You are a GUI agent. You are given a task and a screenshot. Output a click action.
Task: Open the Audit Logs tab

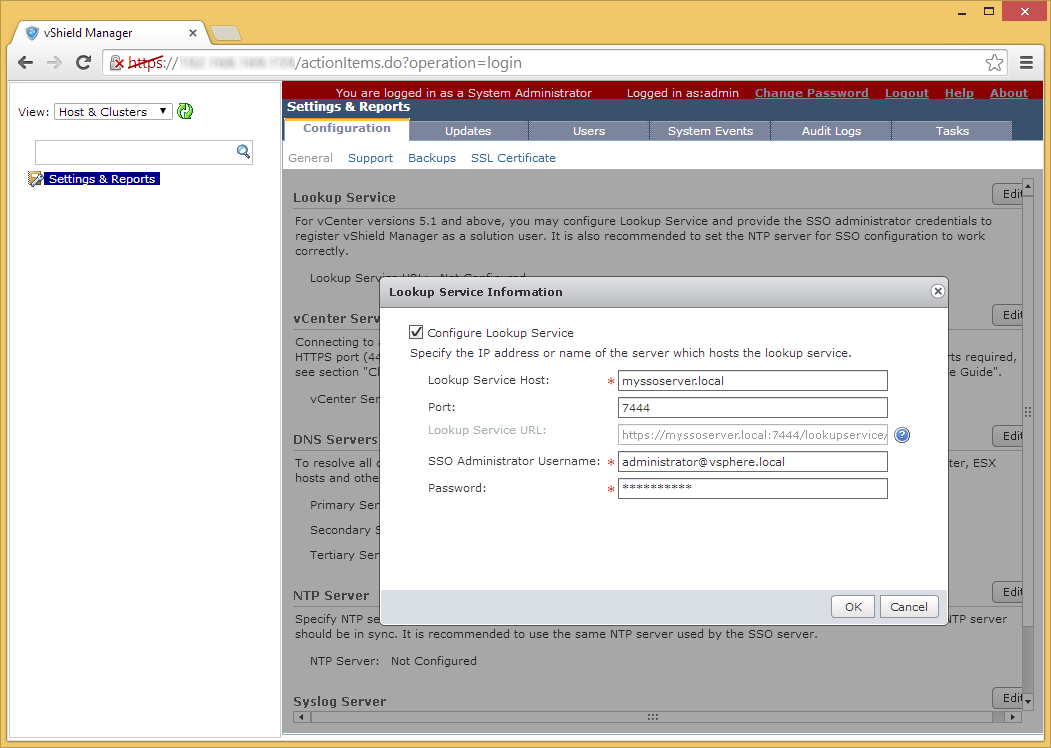tap(831, 131)
